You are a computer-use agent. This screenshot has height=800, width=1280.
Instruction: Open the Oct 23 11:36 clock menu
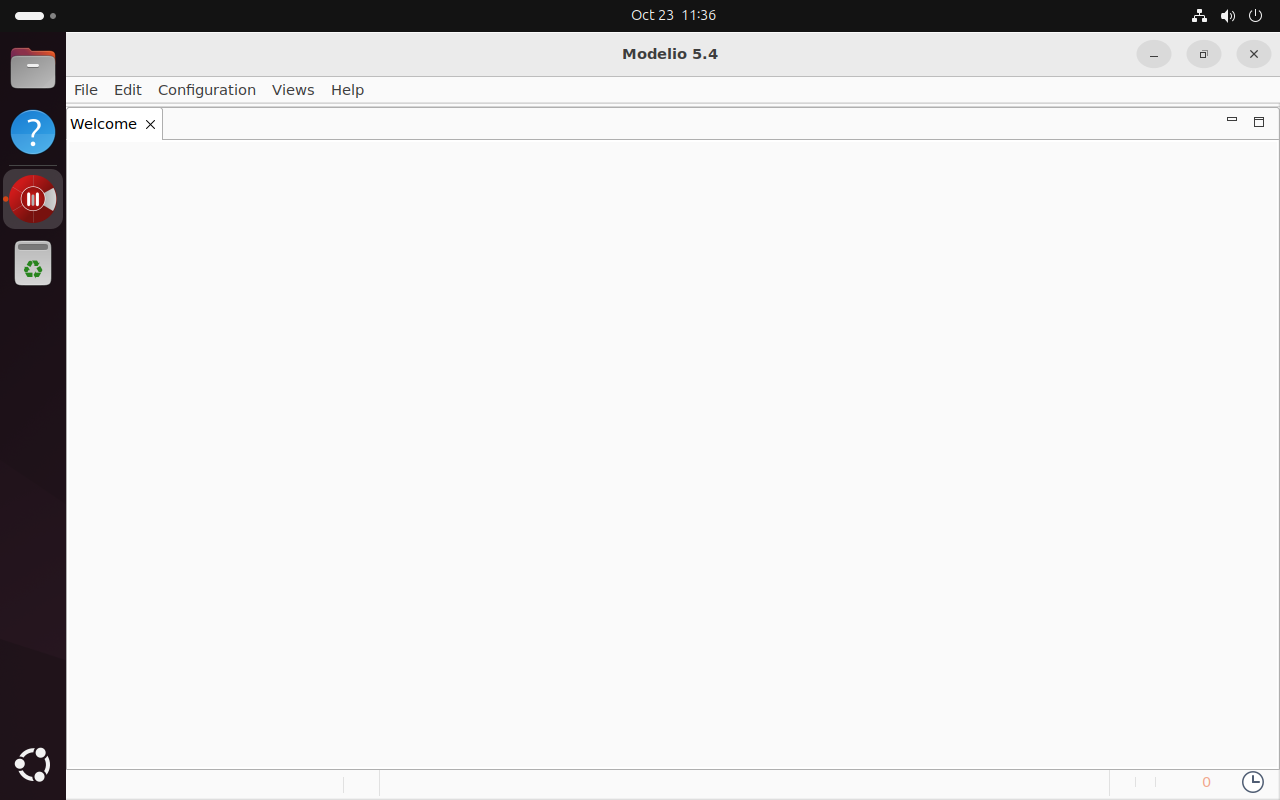pos(673,15)
